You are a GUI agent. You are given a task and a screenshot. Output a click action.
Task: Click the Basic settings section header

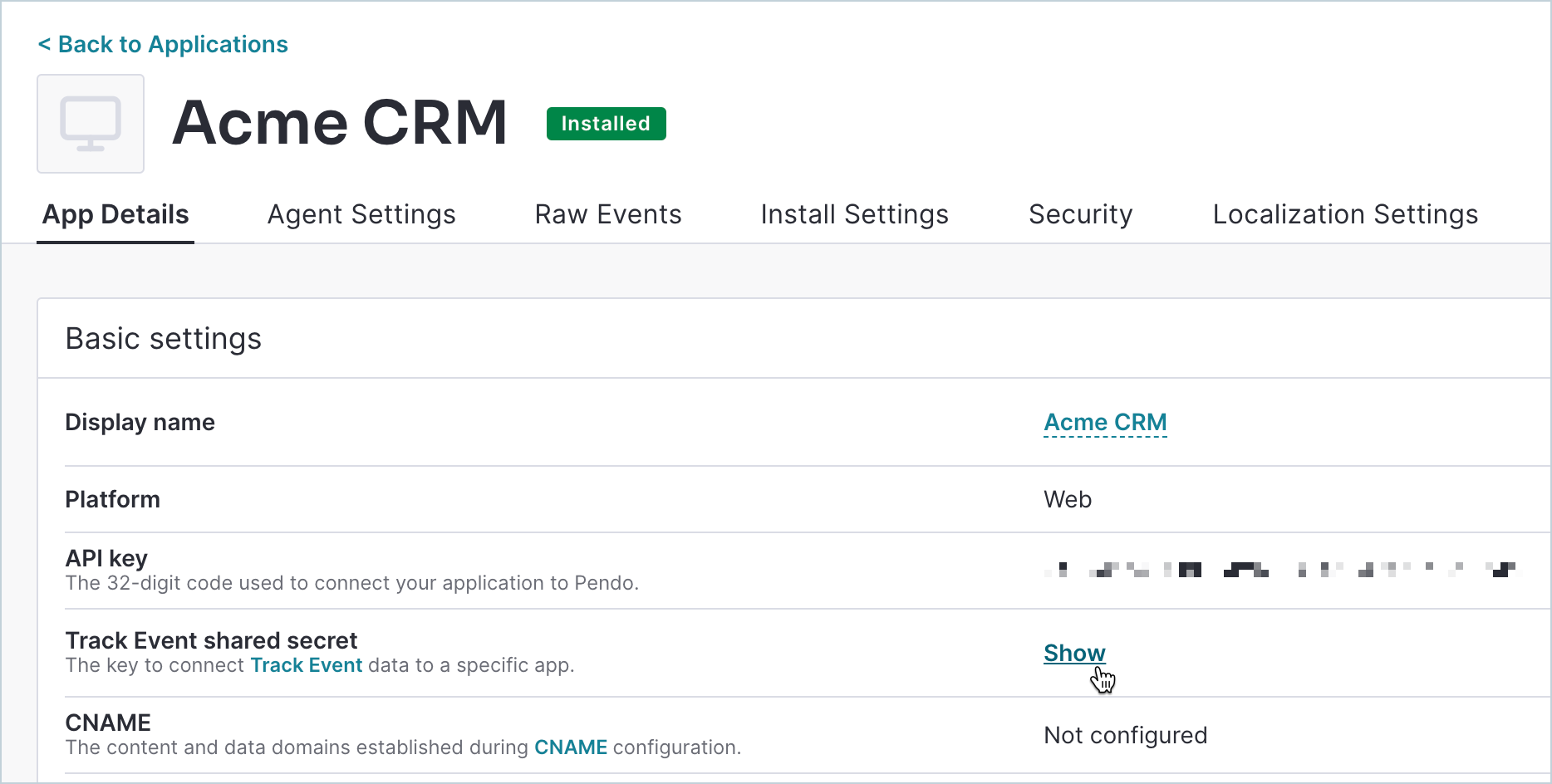(164, 339)
